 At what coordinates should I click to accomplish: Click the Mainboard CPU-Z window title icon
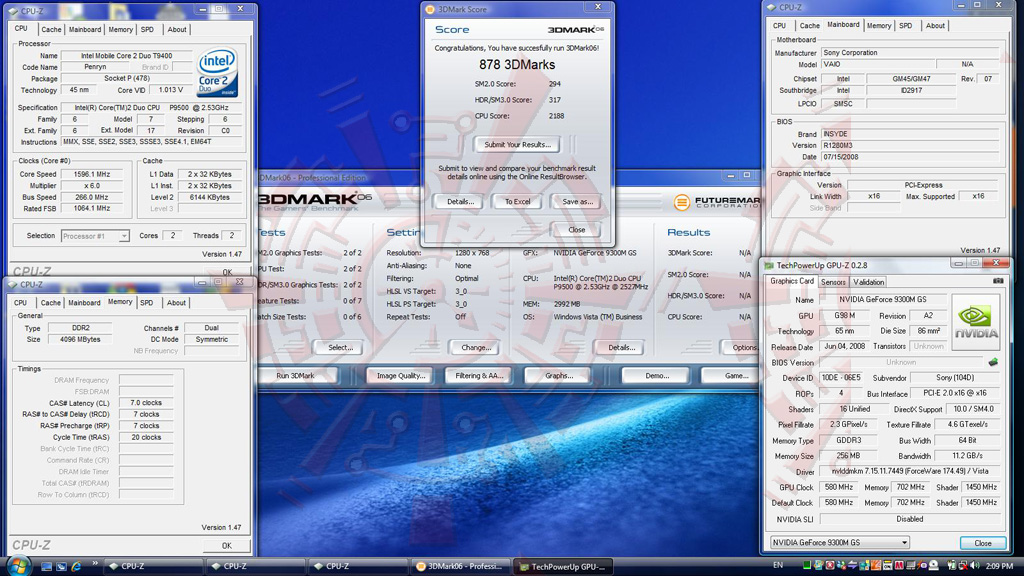click(771, 7)
